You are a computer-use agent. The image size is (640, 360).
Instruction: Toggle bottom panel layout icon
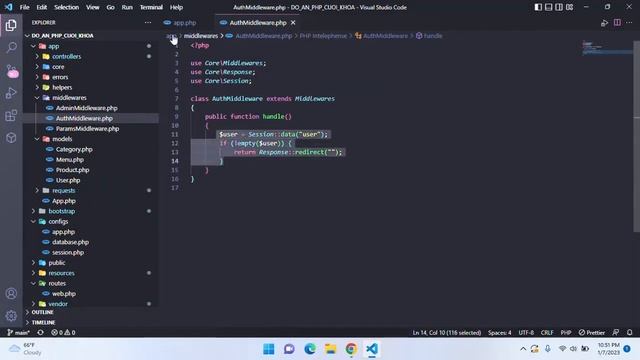click(x=549, y=7)
